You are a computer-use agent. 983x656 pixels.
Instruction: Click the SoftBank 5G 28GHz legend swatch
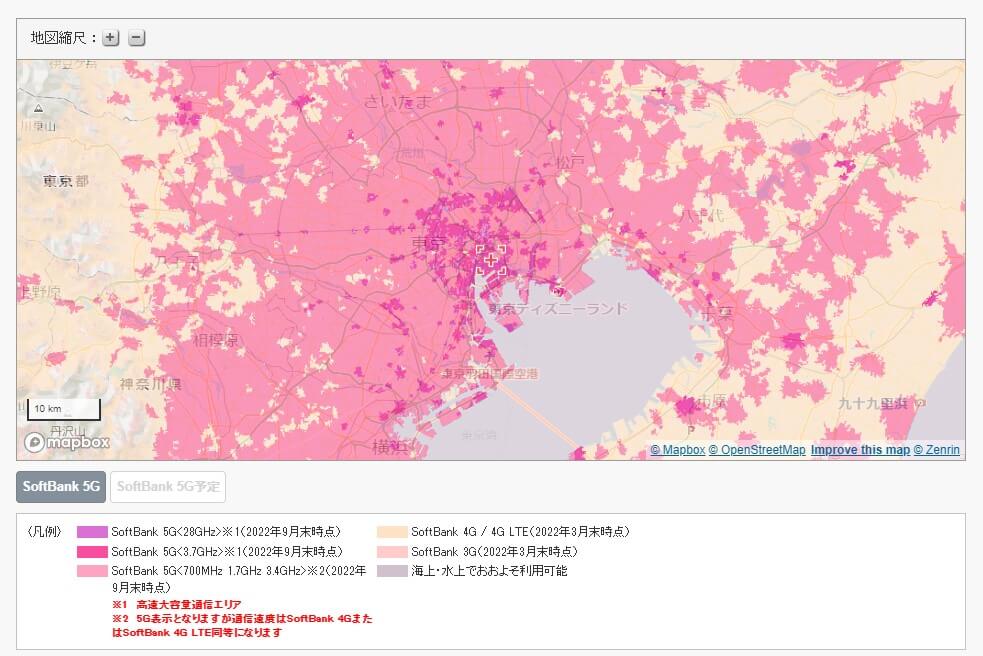tap(92, 532)
